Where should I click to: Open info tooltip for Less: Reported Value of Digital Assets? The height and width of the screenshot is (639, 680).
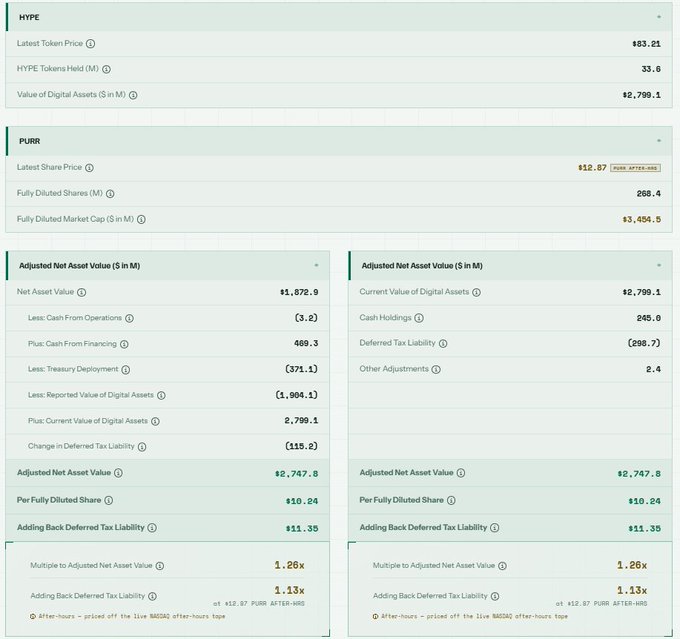click(x=161, y=396)
